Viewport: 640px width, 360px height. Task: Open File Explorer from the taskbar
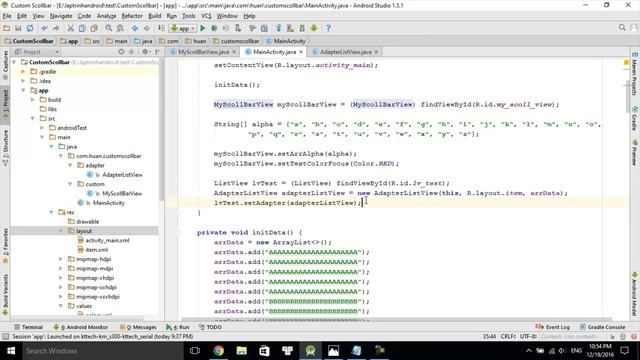click(241, 351)
